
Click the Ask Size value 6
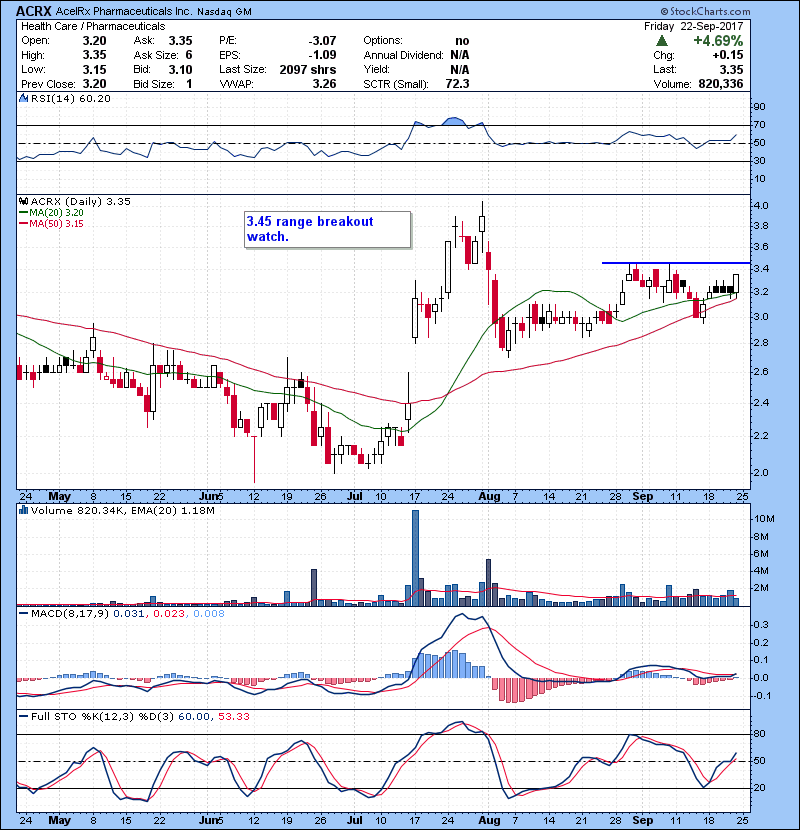coord(189,55)
